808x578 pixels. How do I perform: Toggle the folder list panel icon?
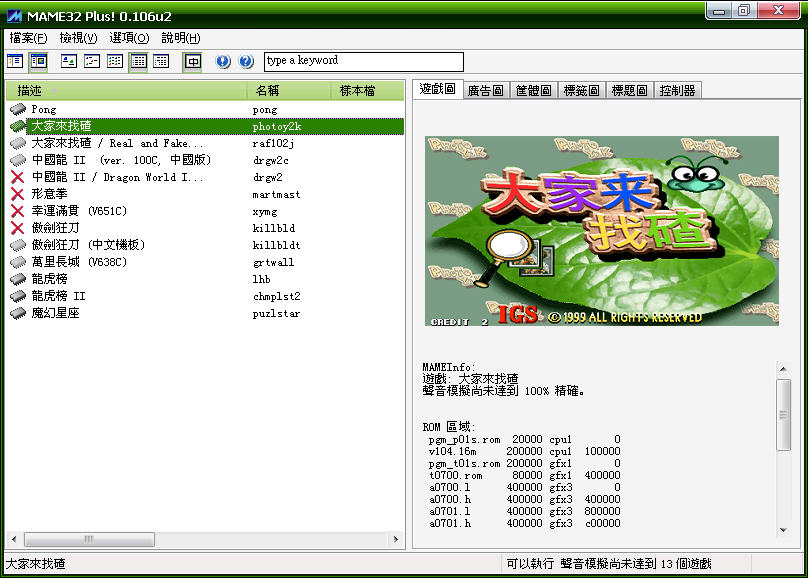pyautogui.click(x=15, y=62)
